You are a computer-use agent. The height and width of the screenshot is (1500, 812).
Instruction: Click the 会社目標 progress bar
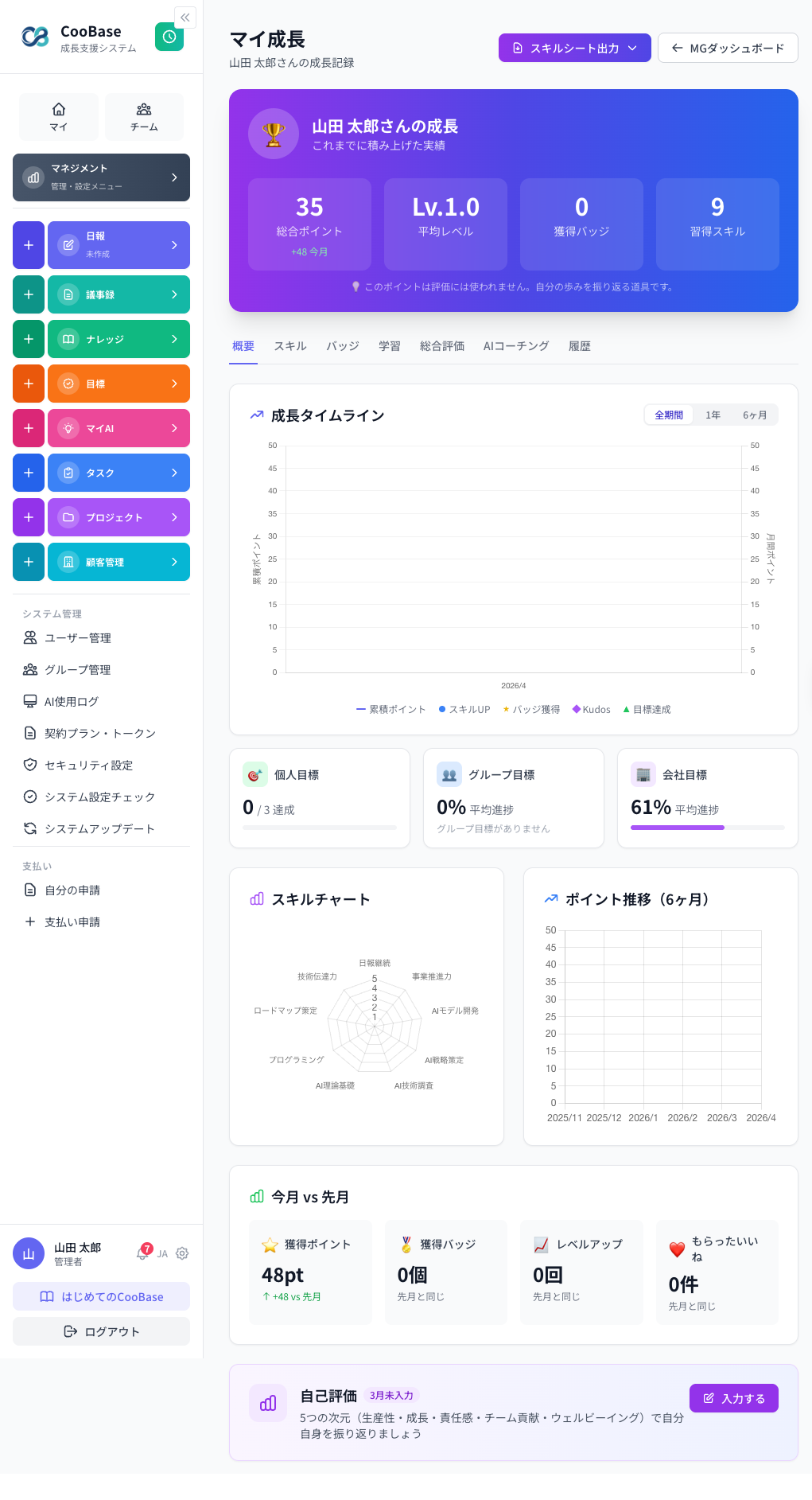click(707, 828)
